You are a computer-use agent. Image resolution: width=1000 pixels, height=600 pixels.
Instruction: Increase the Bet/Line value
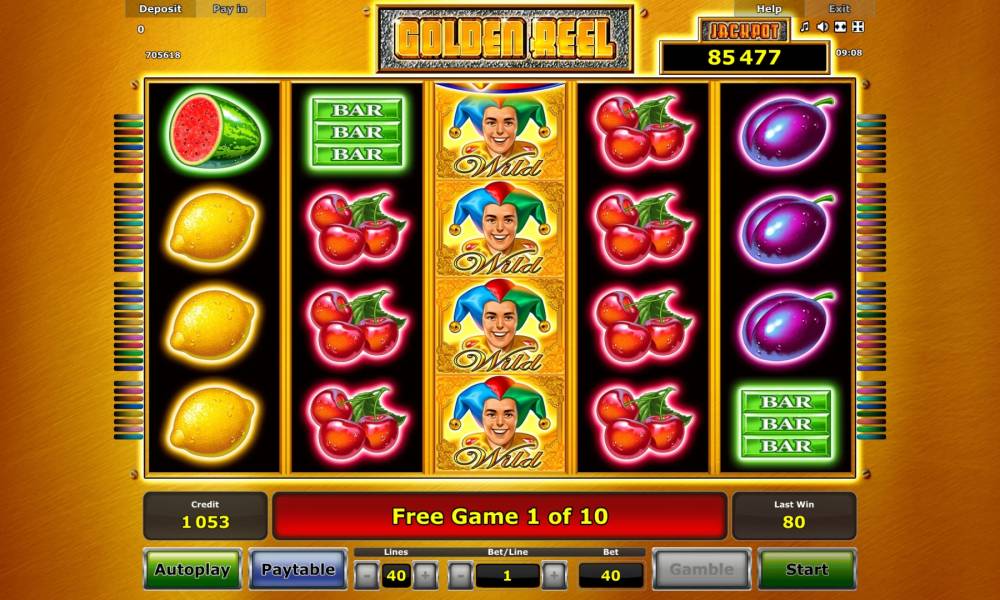click(554, 576)
